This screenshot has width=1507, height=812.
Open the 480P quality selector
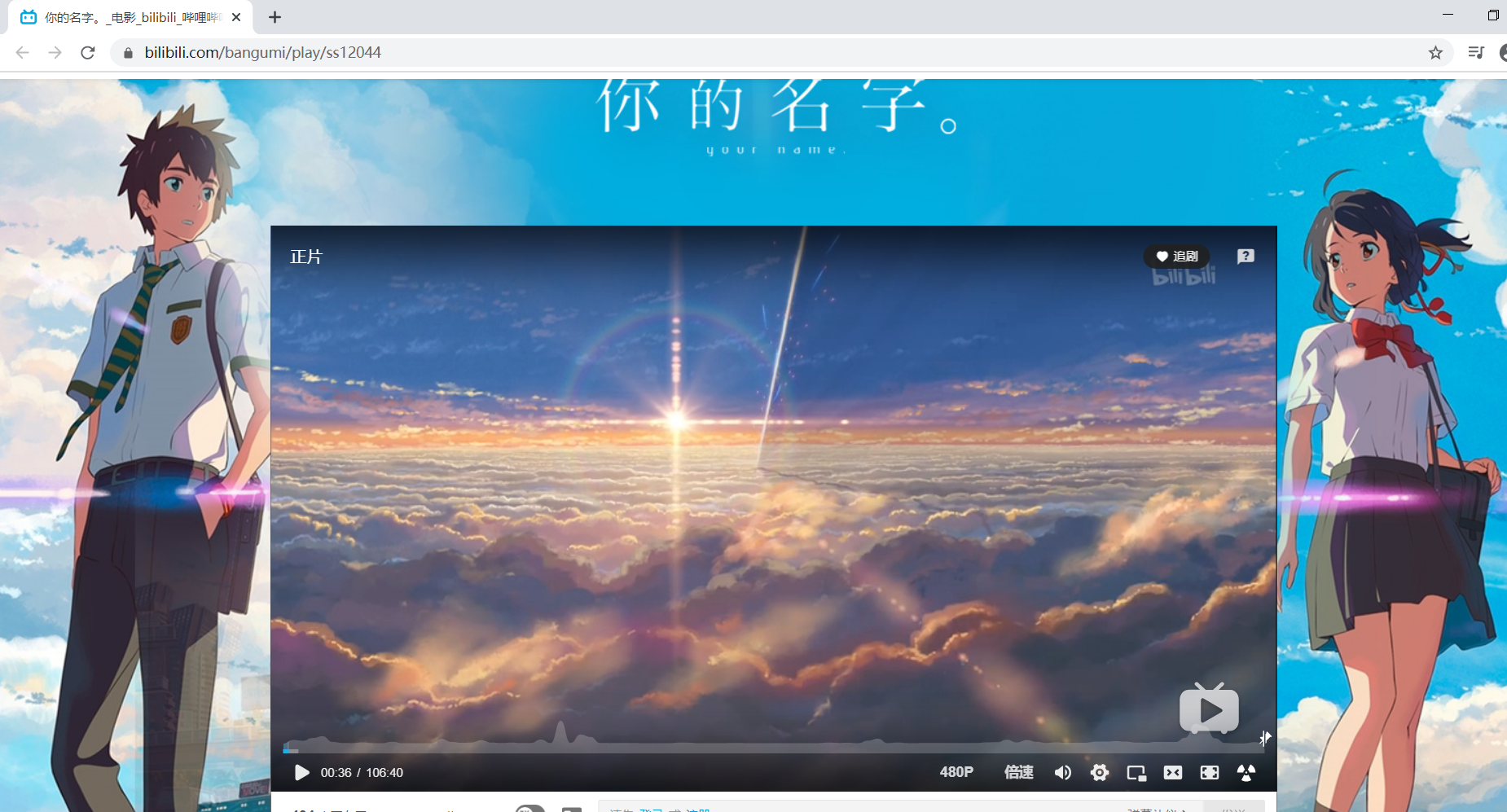(x=956, y=772)
